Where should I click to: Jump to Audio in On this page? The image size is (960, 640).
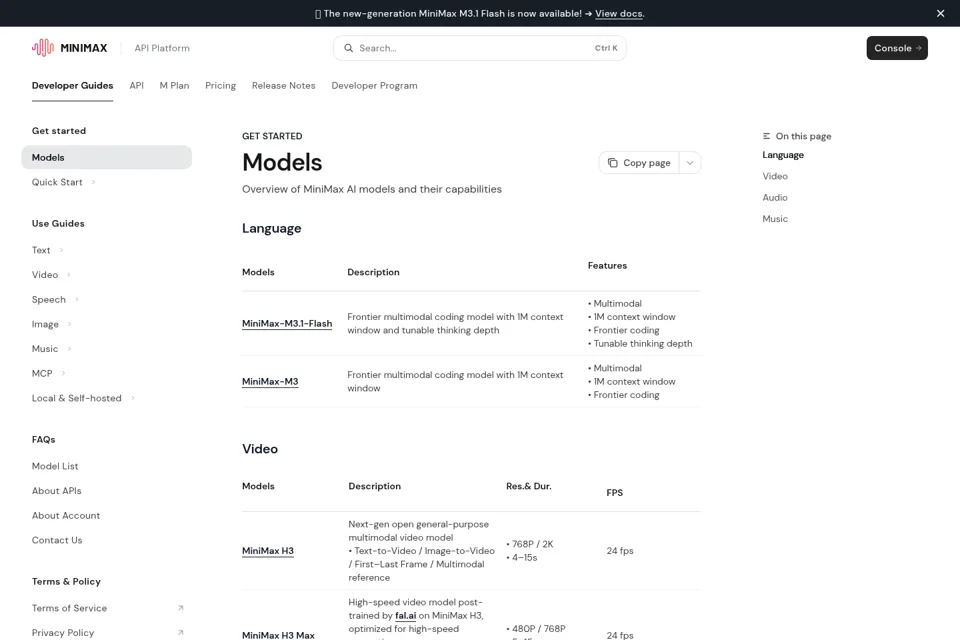[x=775, y=197]
